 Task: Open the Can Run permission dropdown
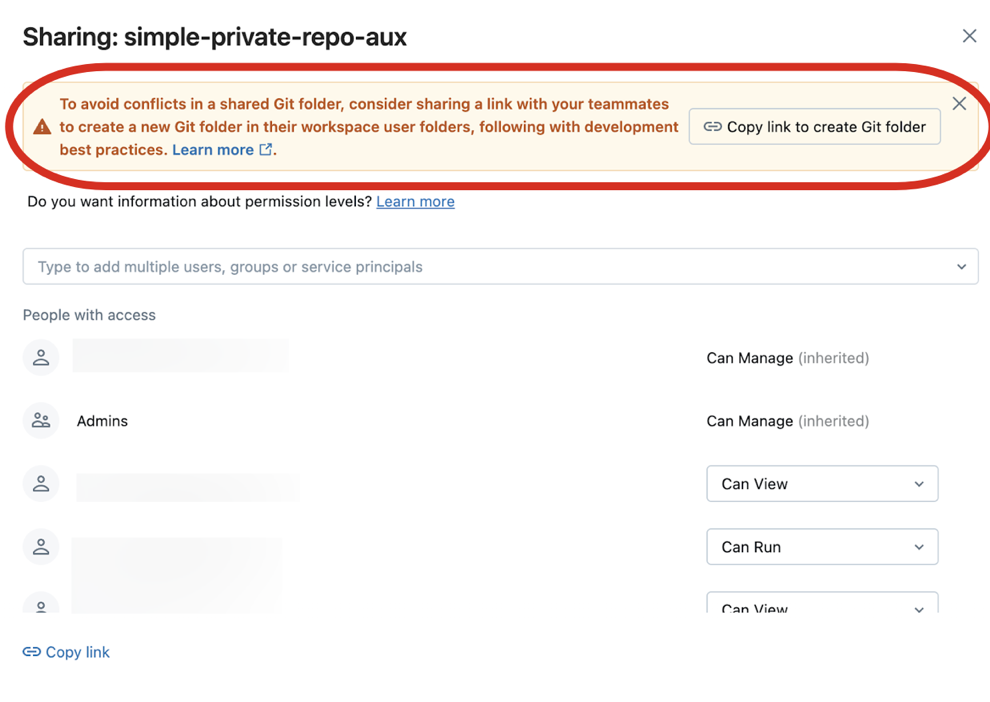click(x=822, y=546)
